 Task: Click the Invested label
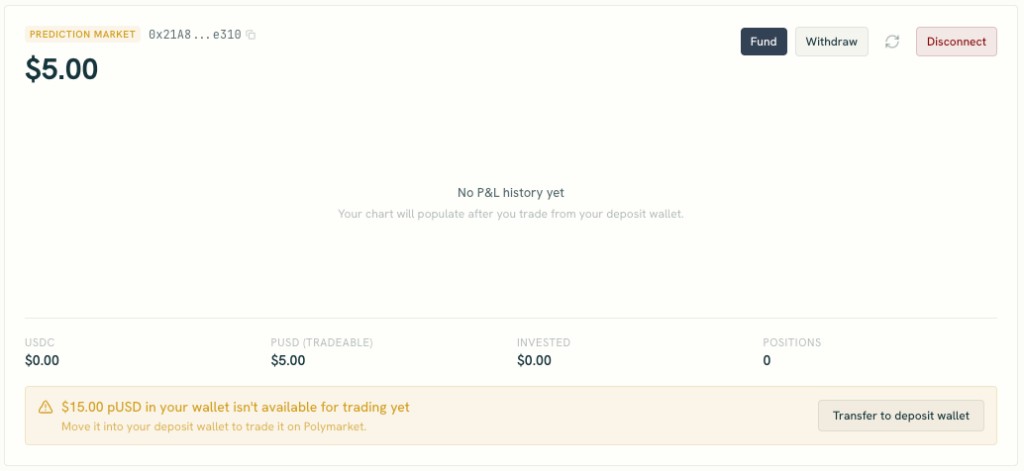[543, 342]
